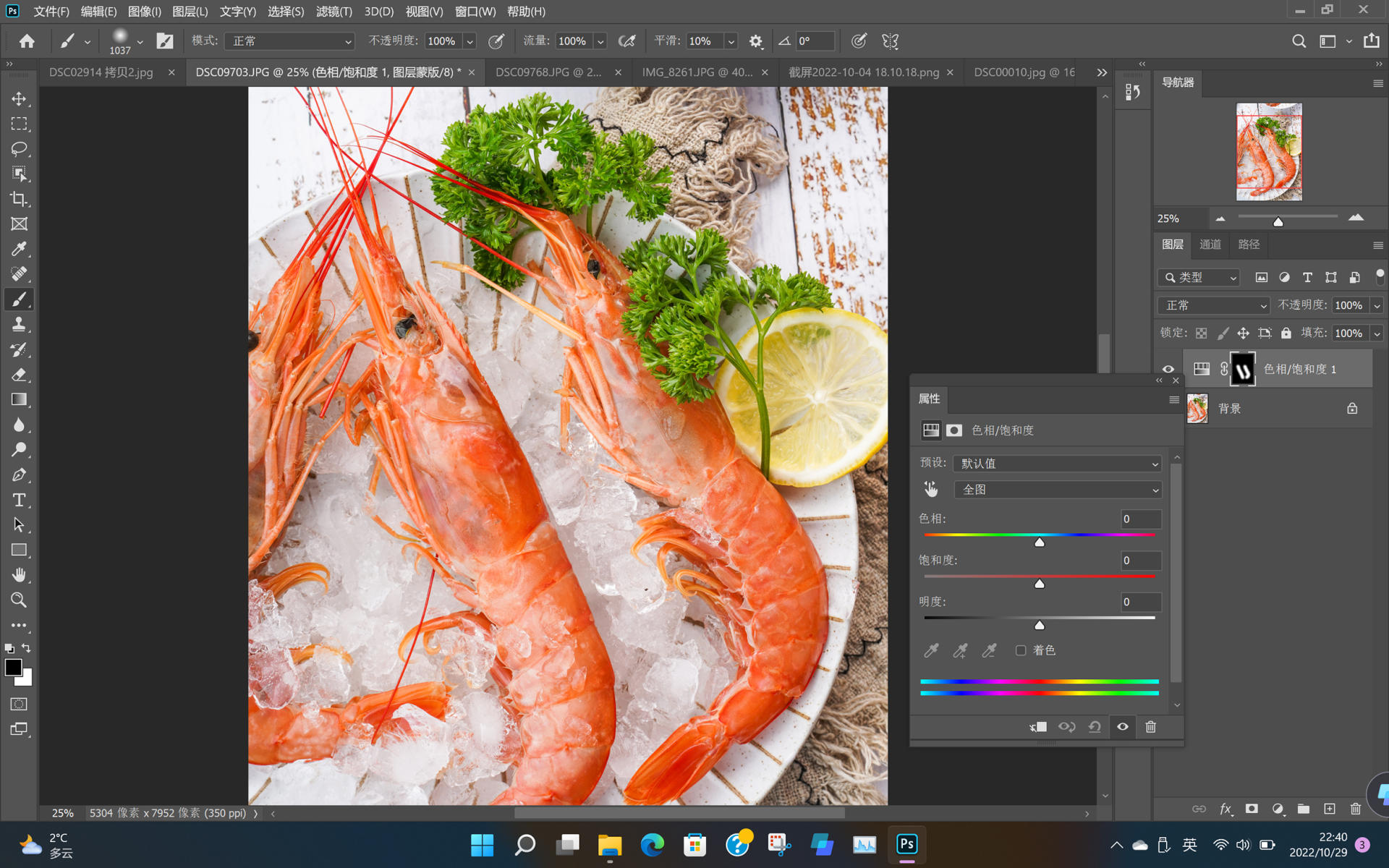Switch to the 通道 tab
Screen dimensions: 1389x868
[1210, 244]
